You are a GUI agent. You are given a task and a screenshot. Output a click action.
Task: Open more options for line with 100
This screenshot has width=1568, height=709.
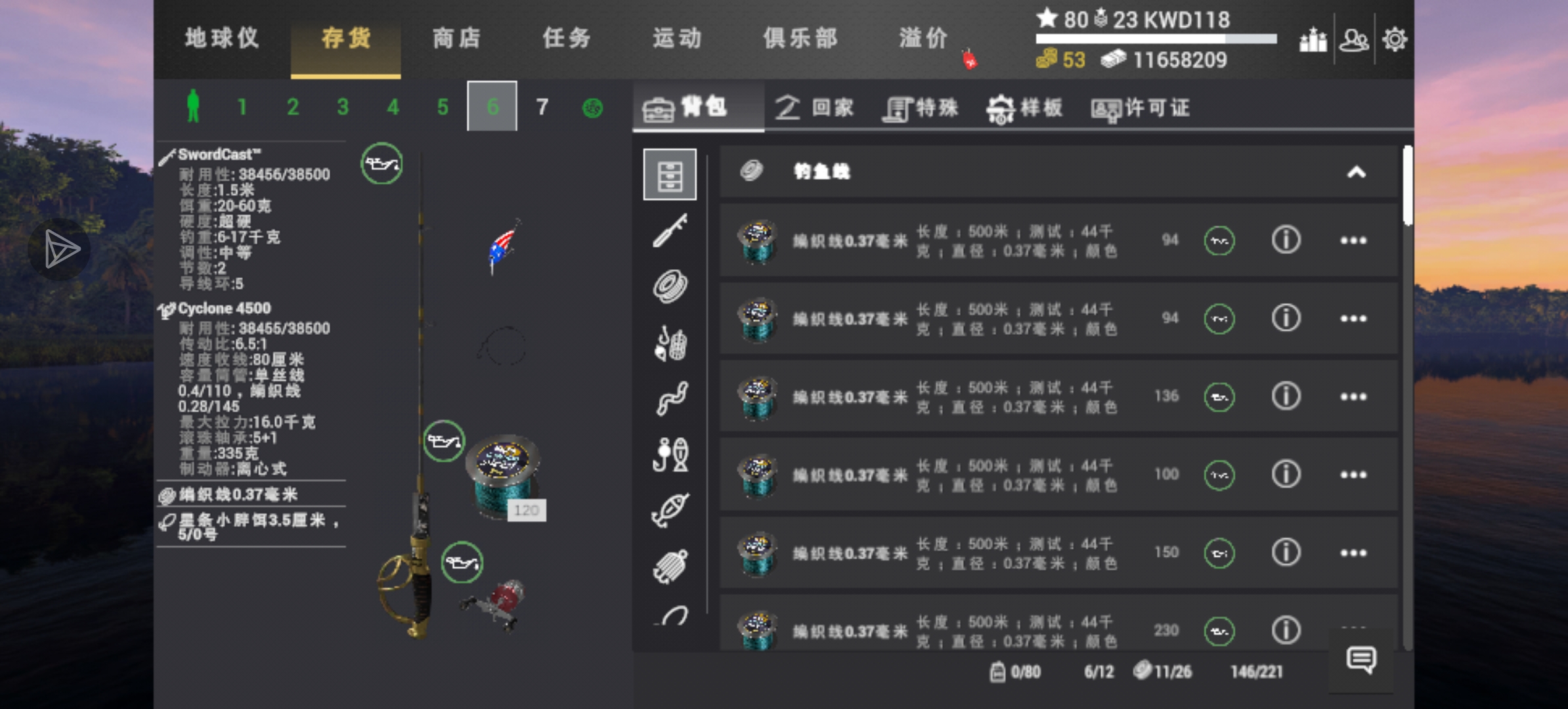[x=1353, y=475]
